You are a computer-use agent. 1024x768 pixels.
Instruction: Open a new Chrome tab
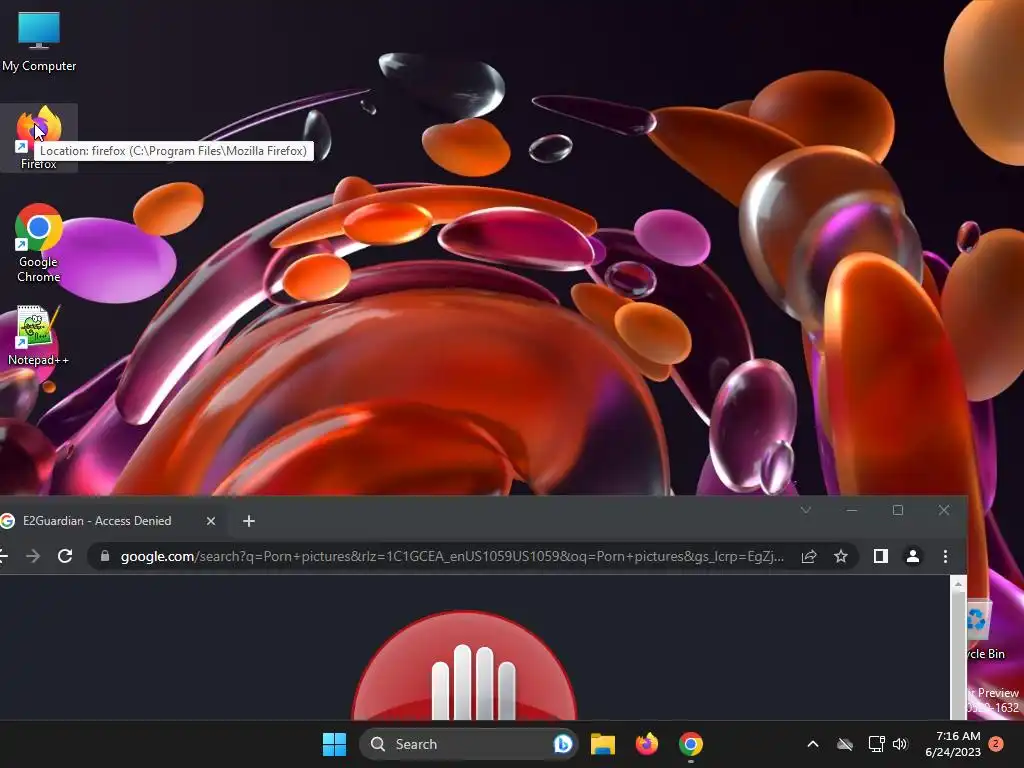click(249, 520)
